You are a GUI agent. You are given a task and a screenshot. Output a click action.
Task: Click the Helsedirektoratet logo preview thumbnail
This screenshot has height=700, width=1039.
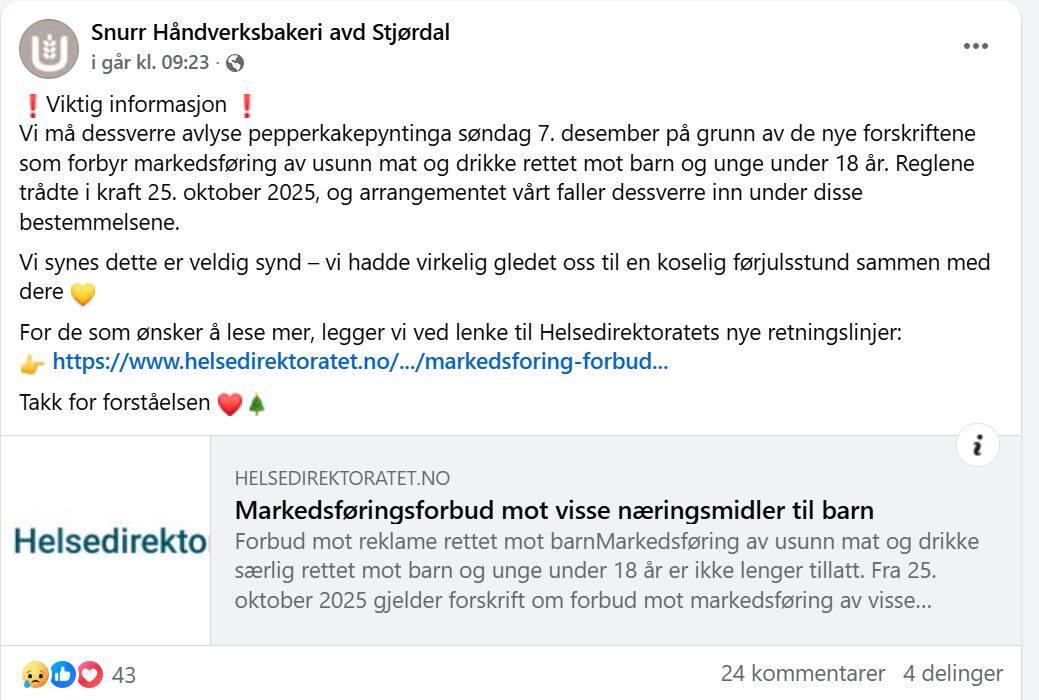pos(110,541)
